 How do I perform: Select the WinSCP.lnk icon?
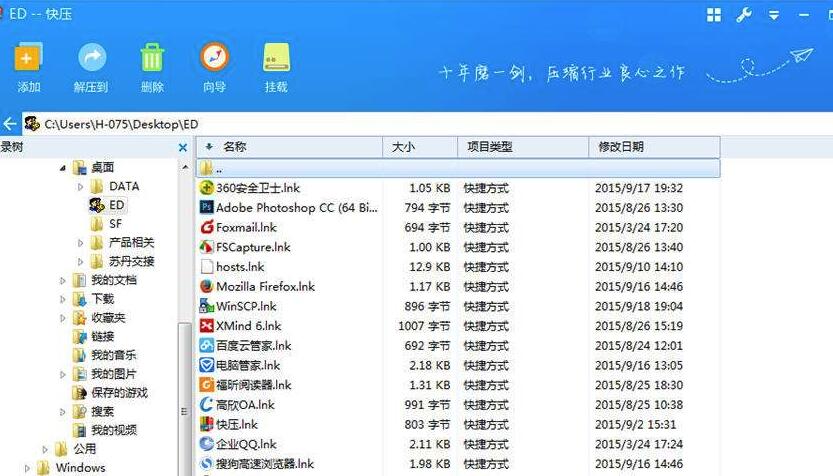(206, 306)
